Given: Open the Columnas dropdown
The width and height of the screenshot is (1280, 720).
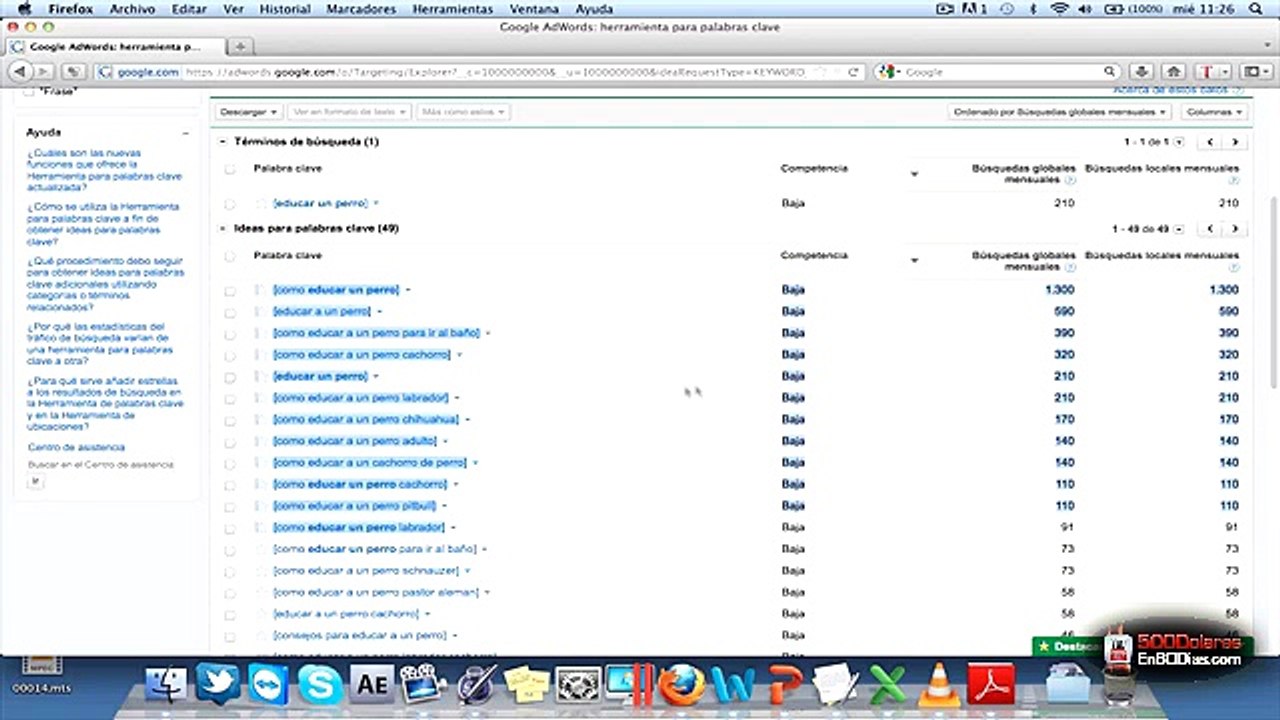Looking at the screenshot, I should [x=1214, y=112].
